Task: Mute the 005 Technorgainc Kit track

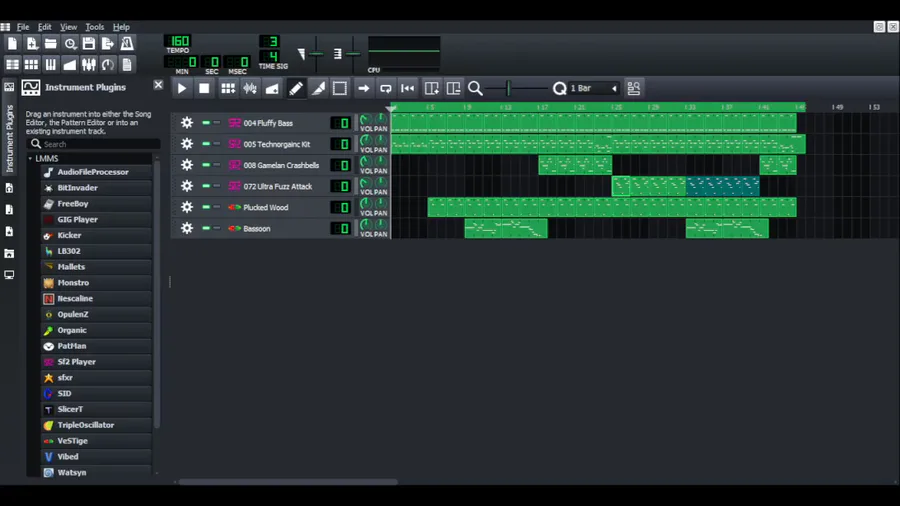Action: (x=205, y=144)
